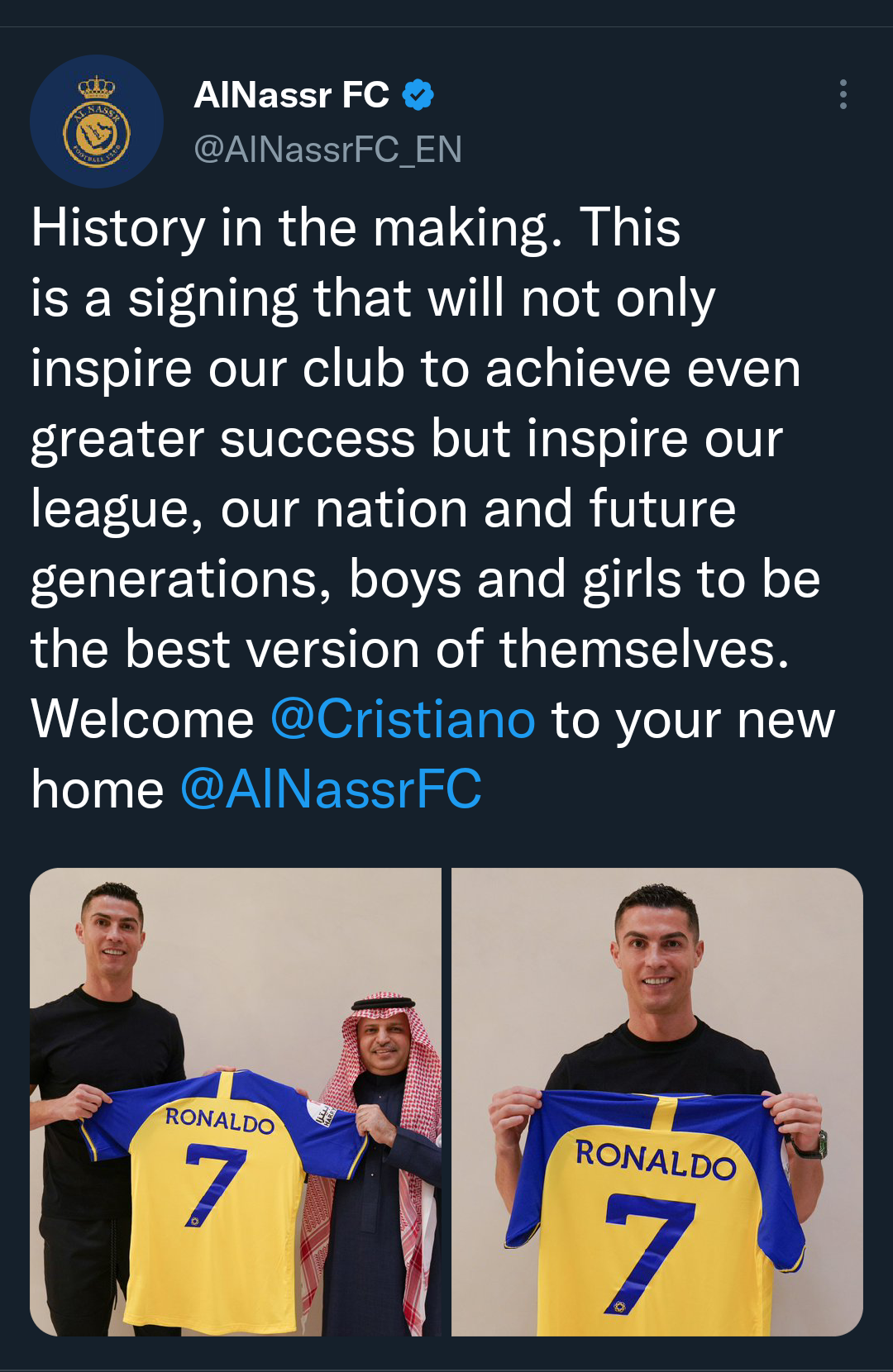Click the yellow number 7 in the left photo
The height and width of the screenshot is (1372, 893).
(x=213, y=1184)
